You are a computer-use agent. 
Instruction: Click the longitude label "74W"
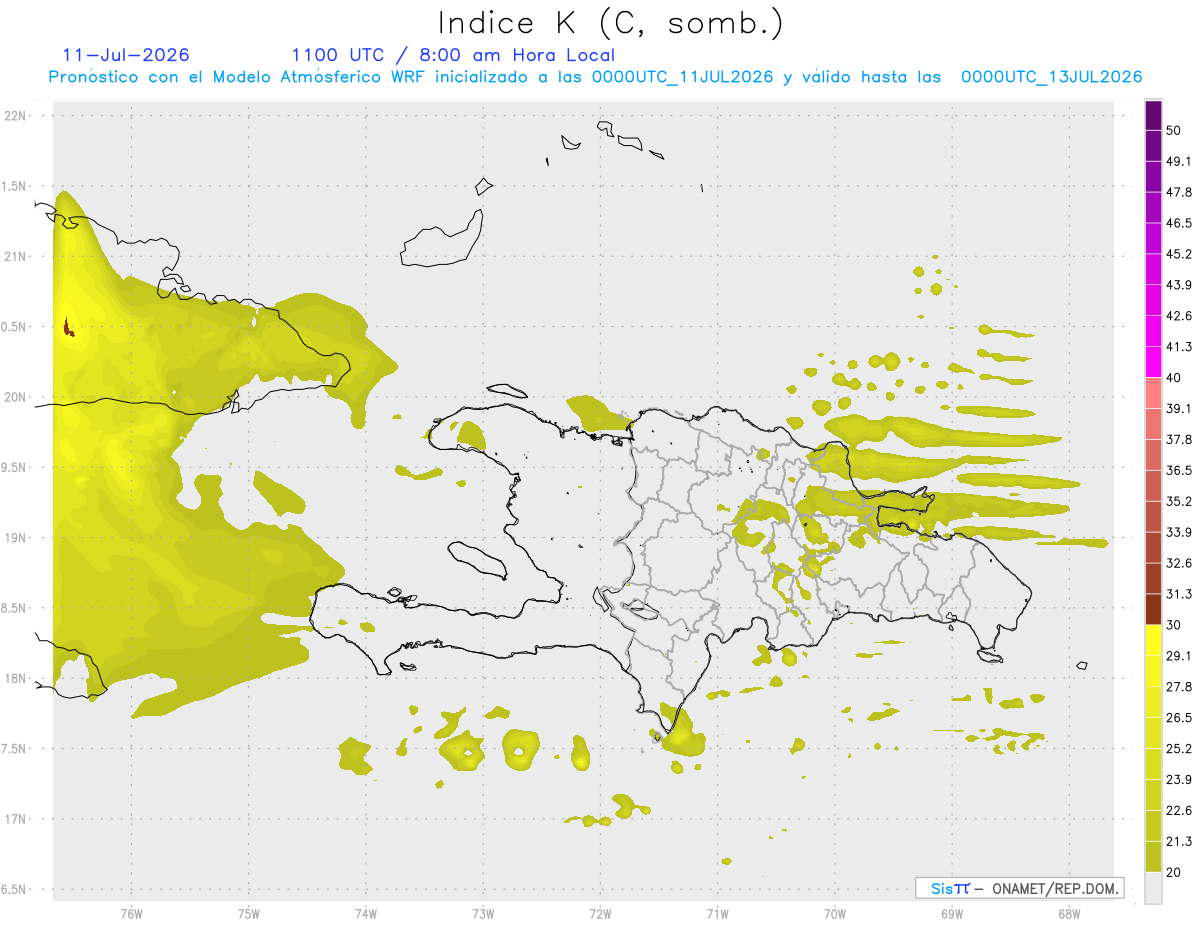(x=365, y=913)
